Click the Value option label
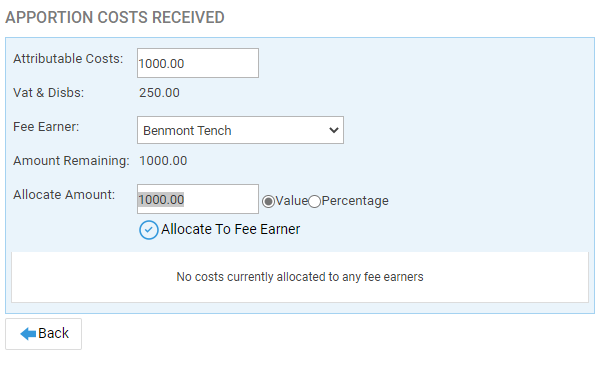The image size is (596, 369). 292,201
